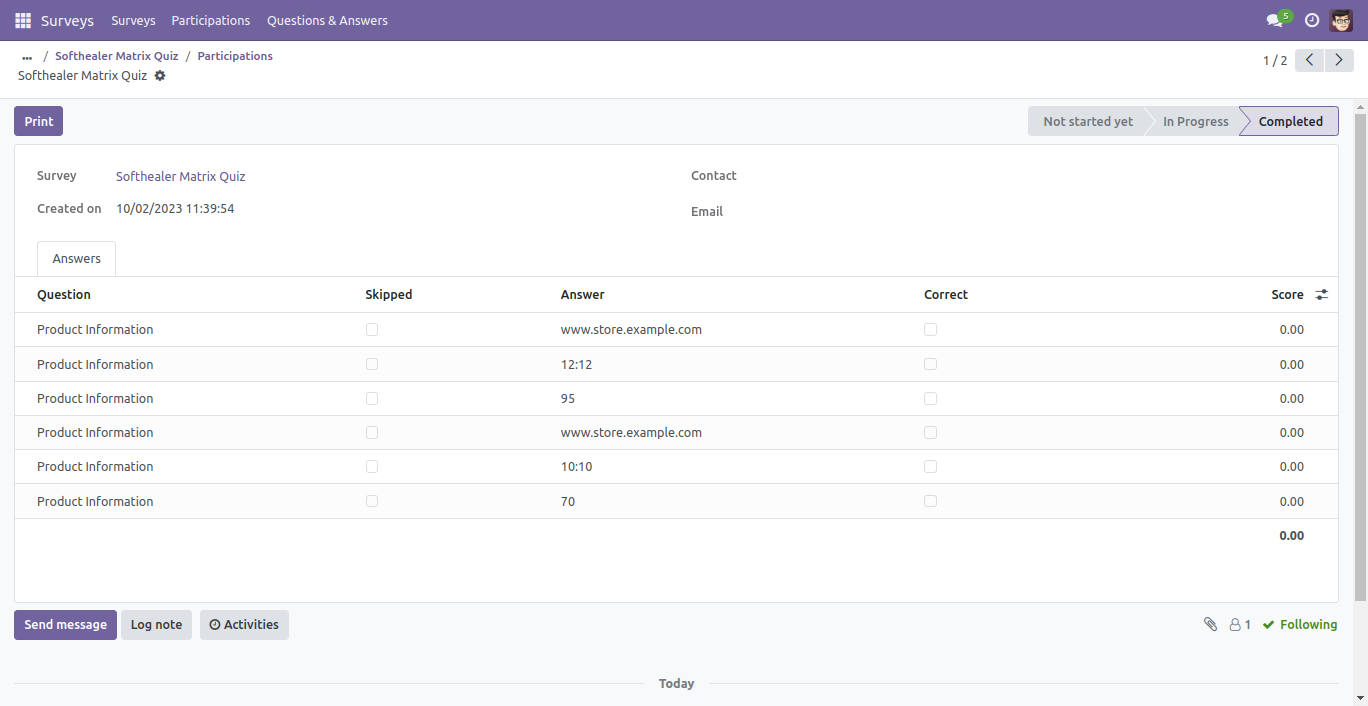This screenshot has width=1368, height=706.
Task: Click the paperclip attachments icon
Action: point(1210,624)
